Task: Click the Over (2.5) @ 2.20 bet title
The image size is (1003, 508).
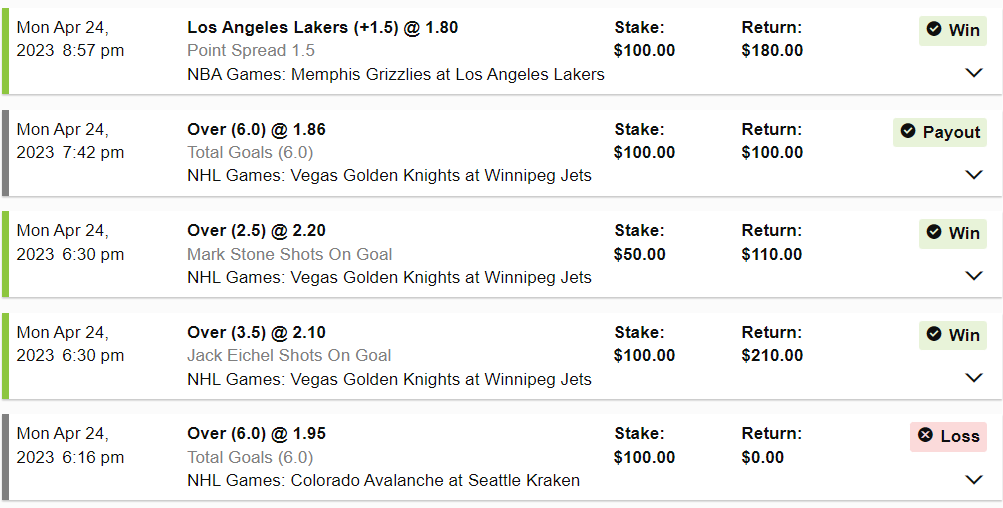Action: (x=256, y=231)
